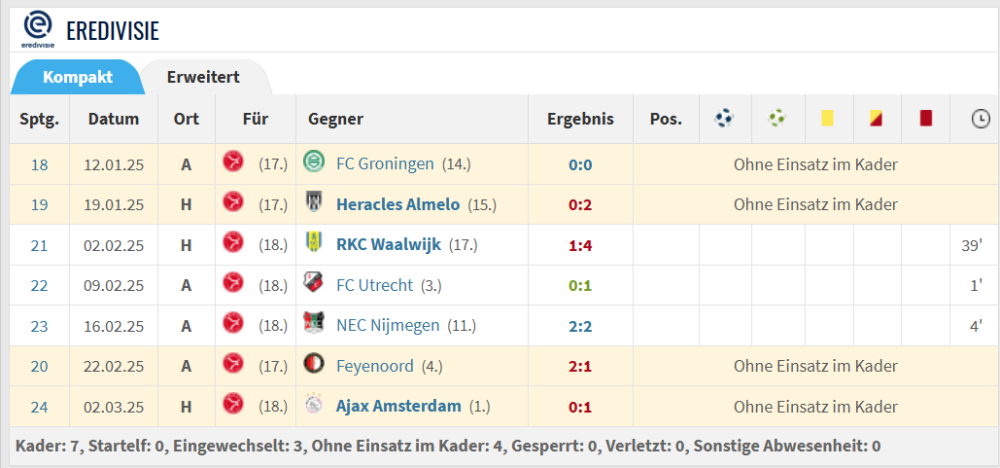Click the RKC Waalwijk club crest

click(314, 245)
